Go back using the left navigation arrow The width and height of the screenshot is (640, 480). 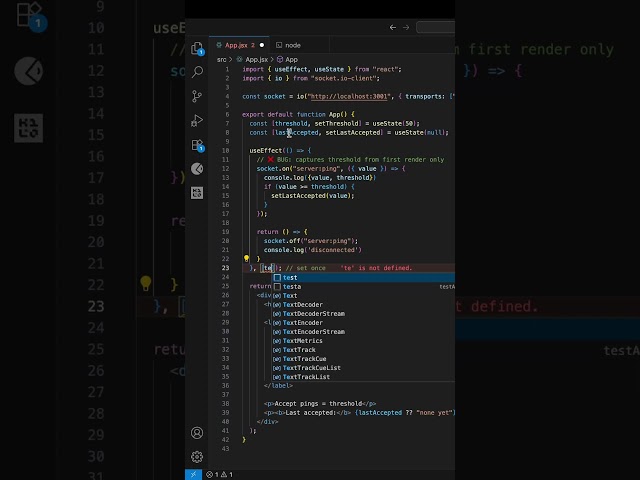coord(393,27)
